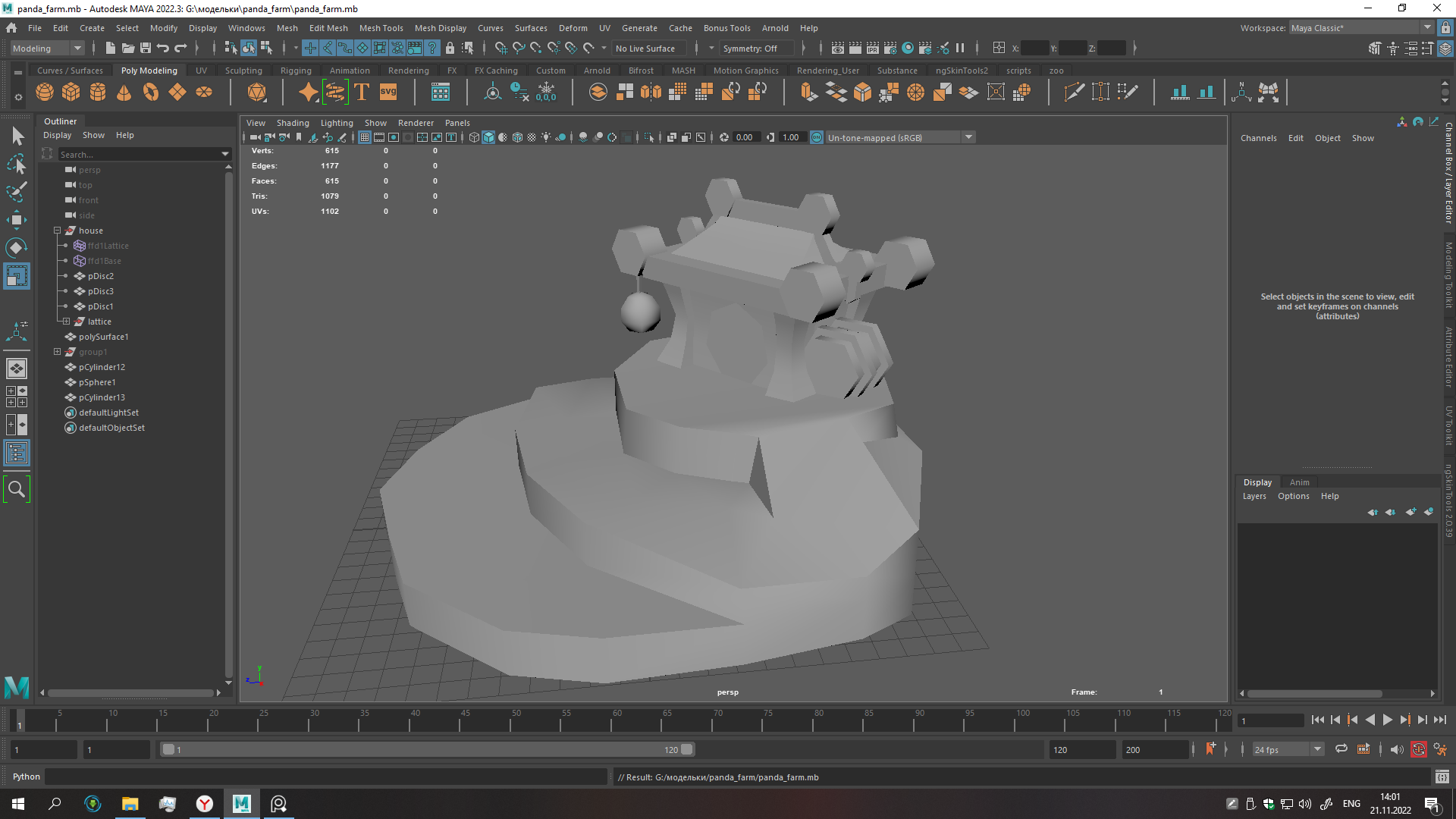
Task: Select the Lasso selection tool
Action: 17,164
